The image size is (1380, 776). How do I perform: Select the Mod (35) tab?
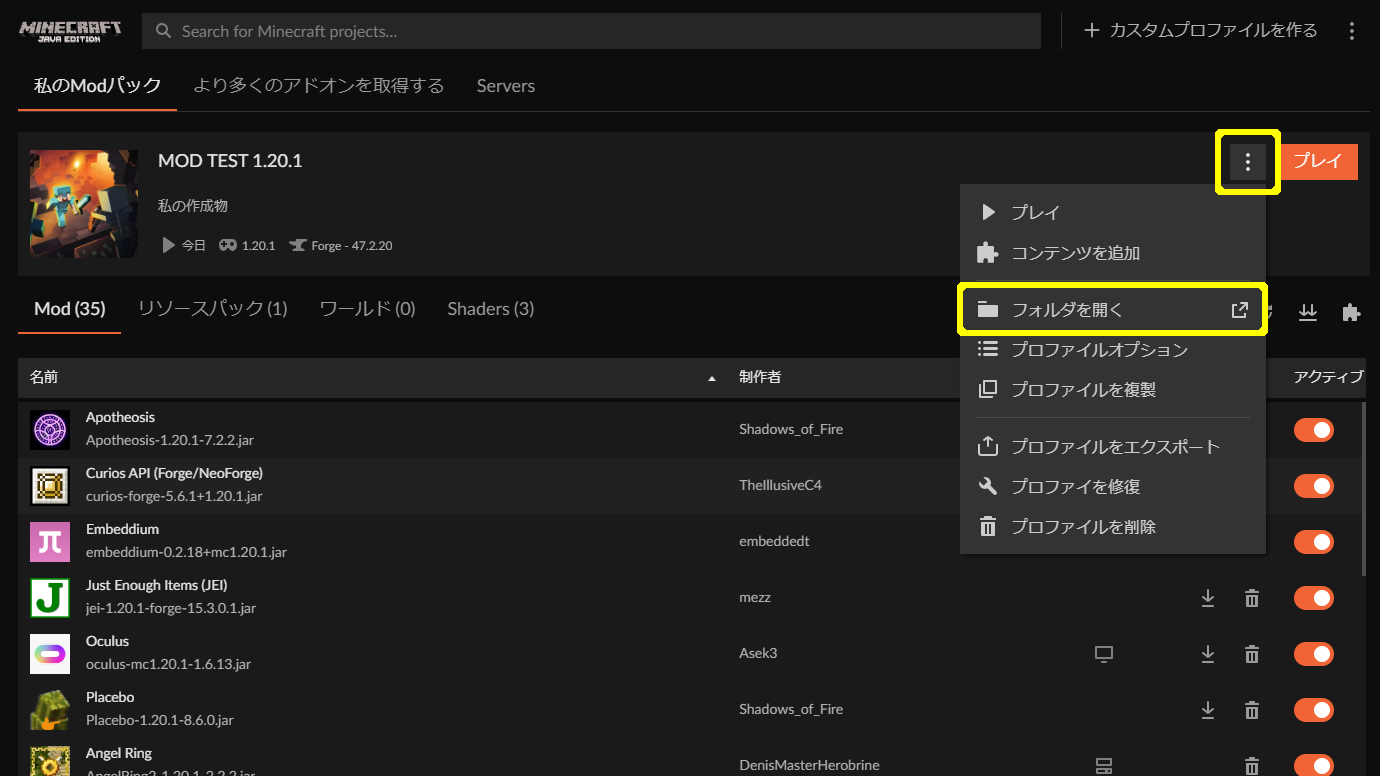point(69,309)
